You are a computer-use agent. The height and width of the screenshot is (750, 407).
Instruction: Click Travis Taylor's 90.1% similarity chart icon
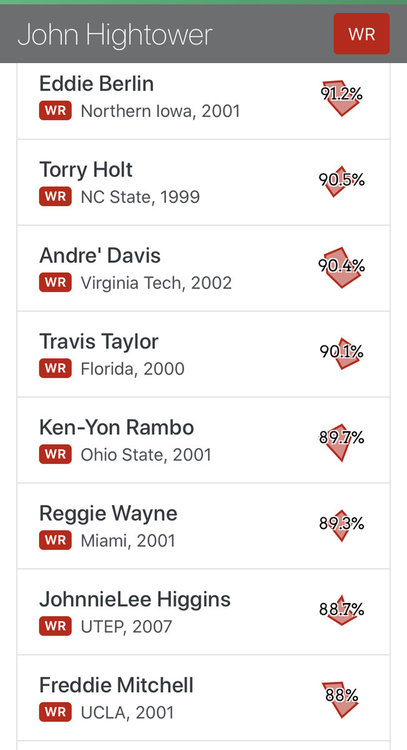[341, 353]
